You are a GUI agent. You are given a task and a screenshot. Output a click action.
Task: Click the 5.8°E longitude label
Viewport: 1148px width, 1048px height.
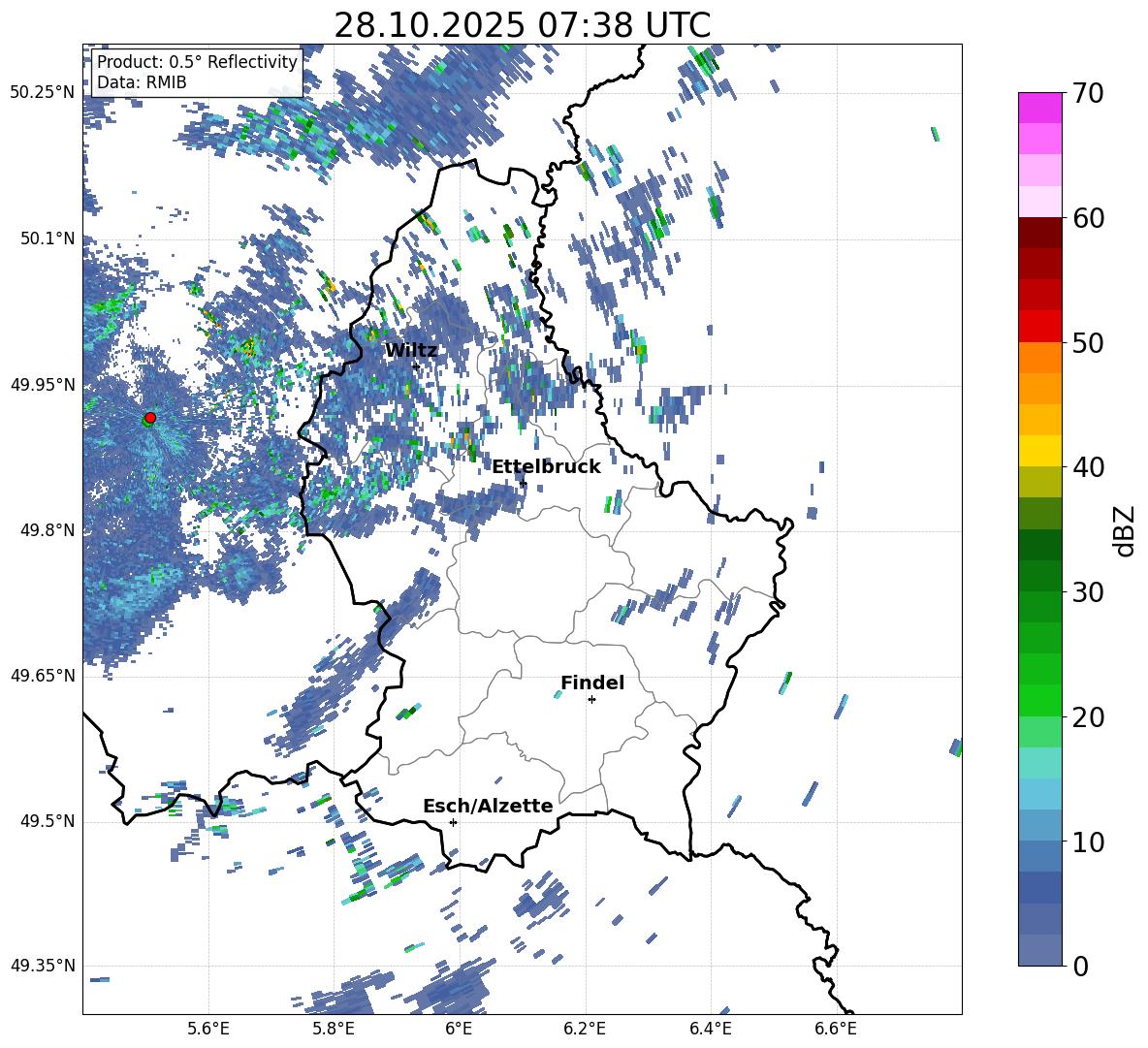(x=334, y=1029)
